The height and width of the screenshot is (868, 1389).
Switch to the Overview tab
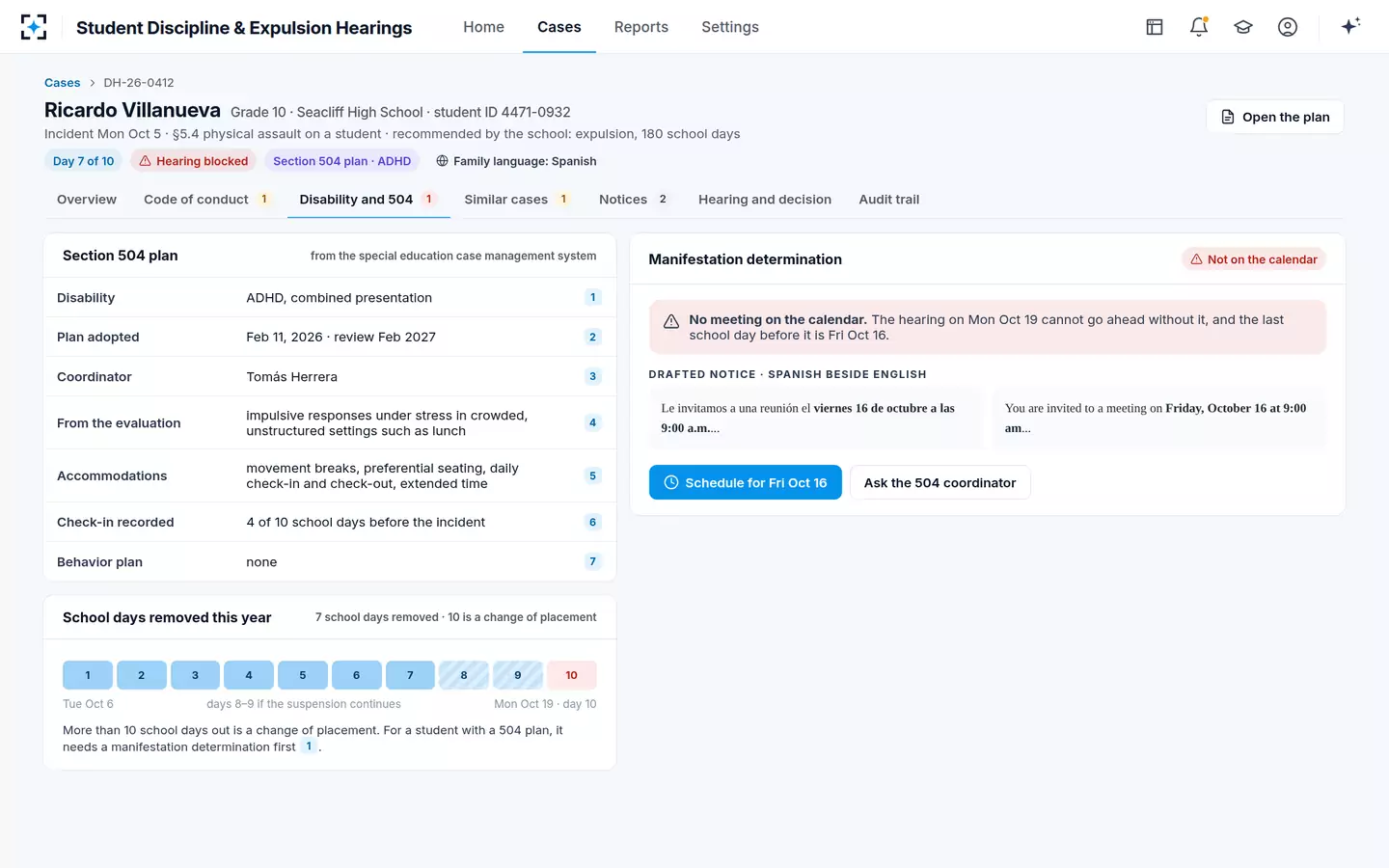pos(87,200)
